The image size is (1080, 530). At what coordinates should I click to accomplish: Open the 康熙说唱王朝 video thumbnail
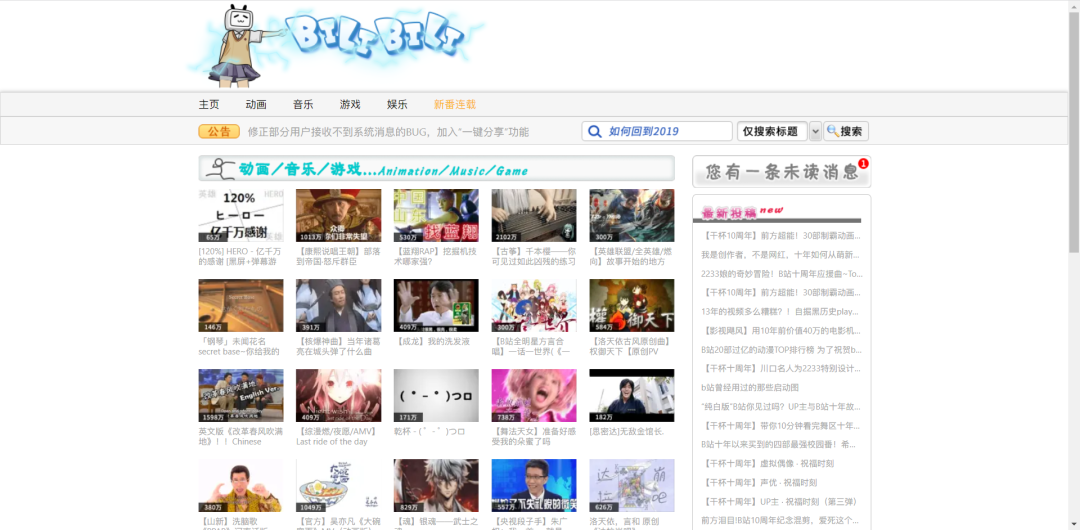pos(338,216)
